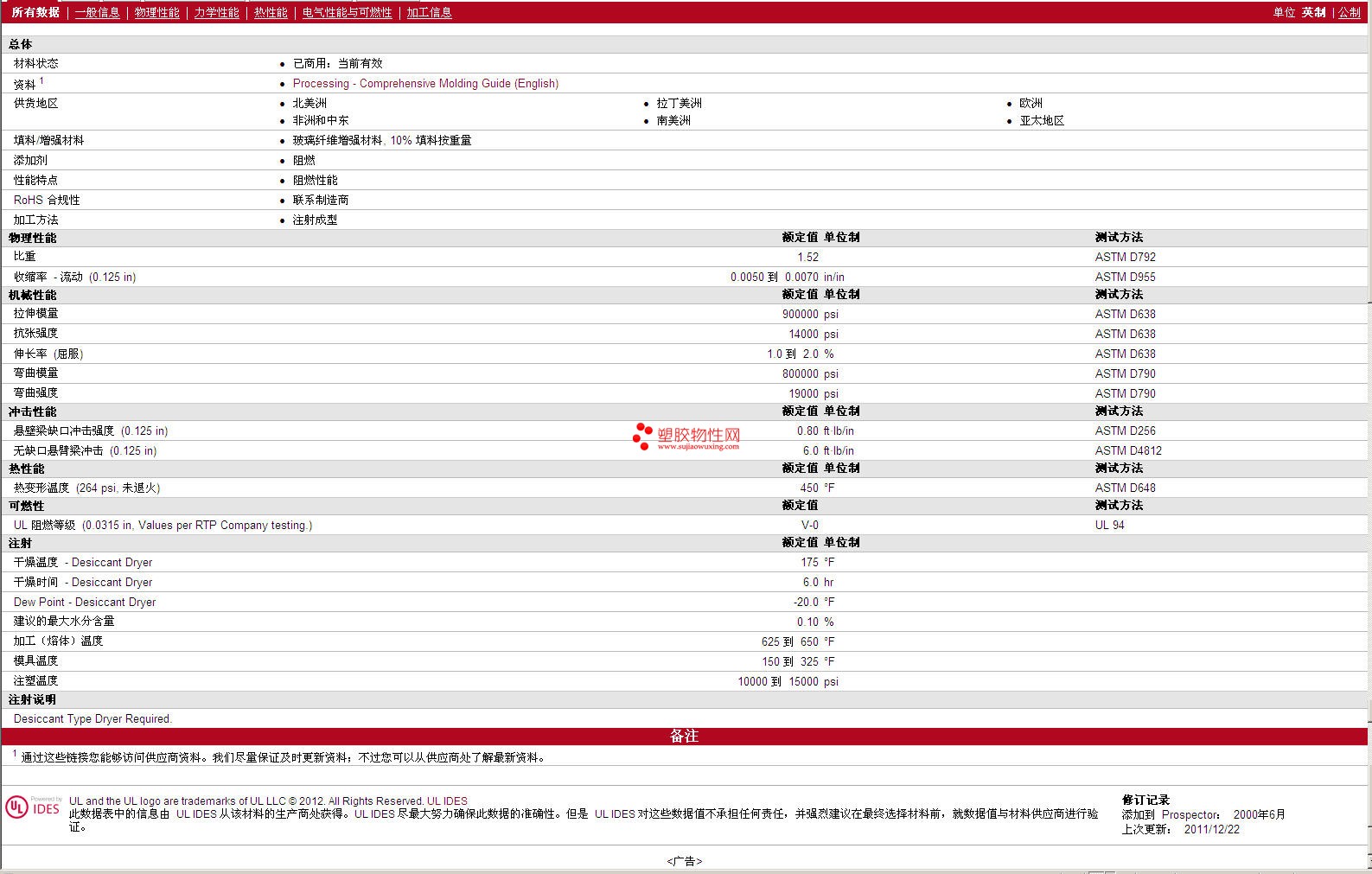Select the 比重 value 1.52
Screen dimensions: 1372x874
point(807,257)
